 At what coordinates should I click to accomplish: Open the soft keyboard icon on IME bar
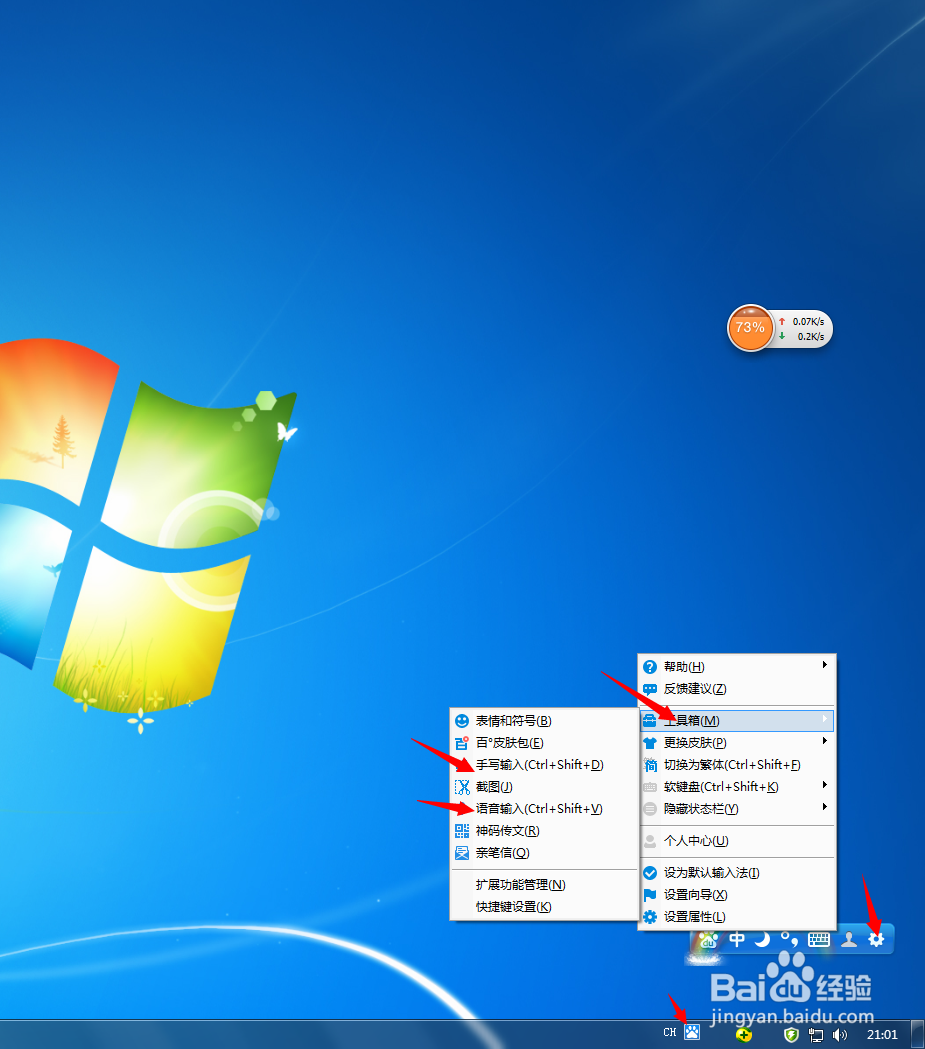(819, 939)
